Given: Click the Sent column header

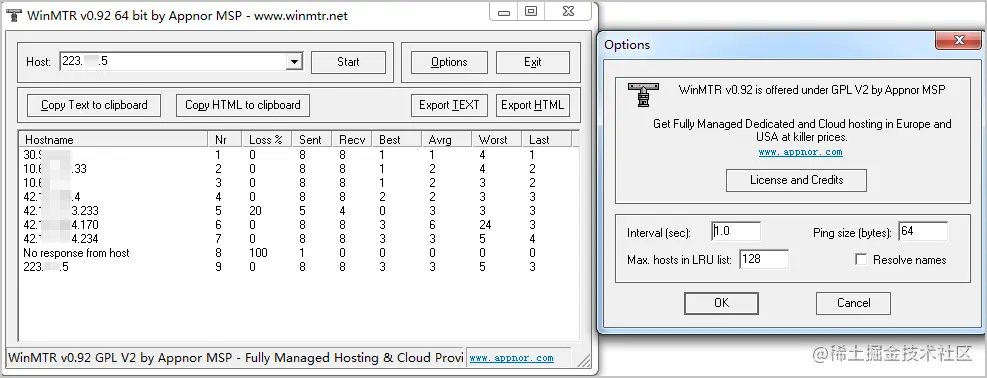Looking at the screenshot, I should coord(313,140).
